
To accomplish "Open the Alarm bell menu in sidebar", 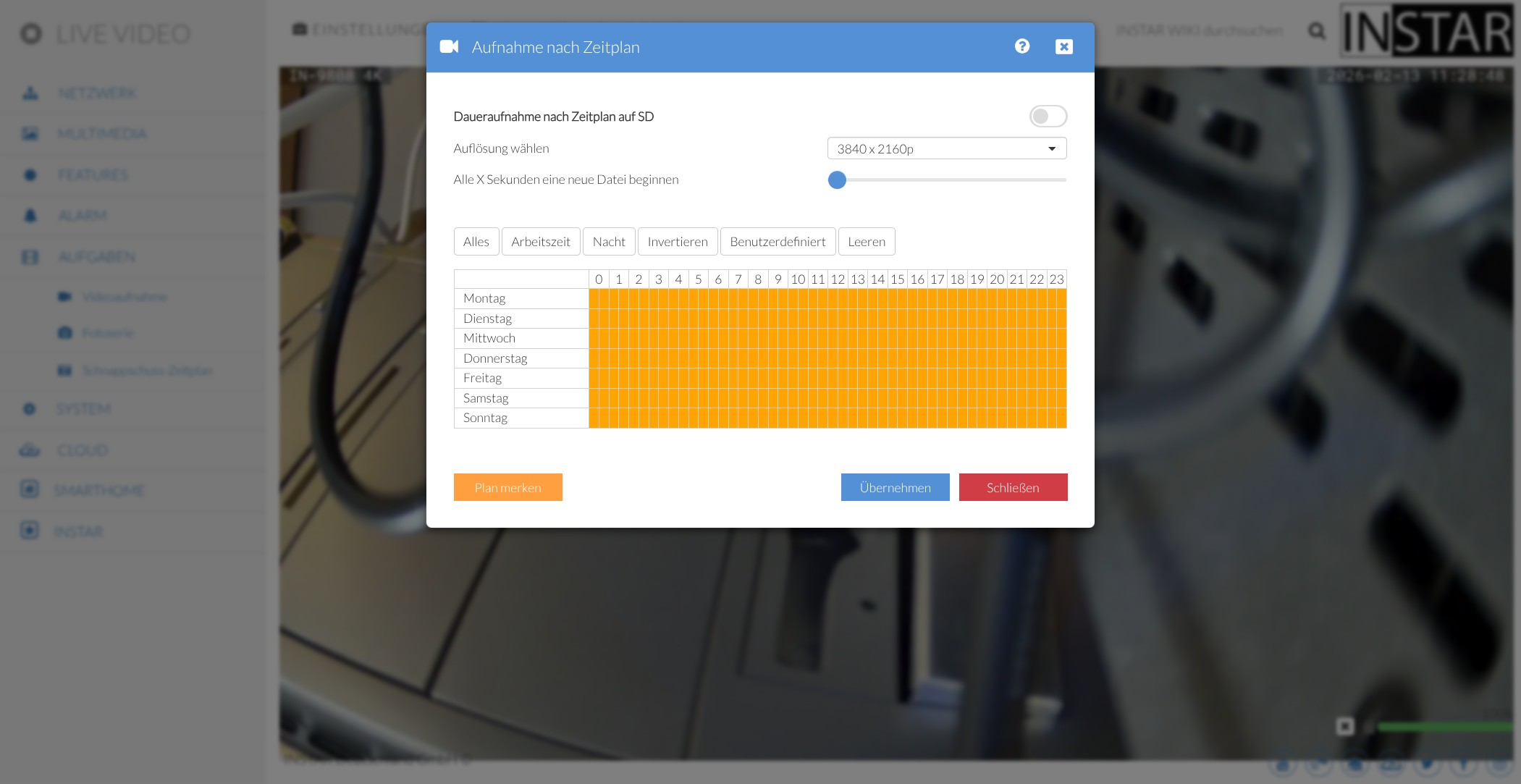I will (x=82, y=216).
